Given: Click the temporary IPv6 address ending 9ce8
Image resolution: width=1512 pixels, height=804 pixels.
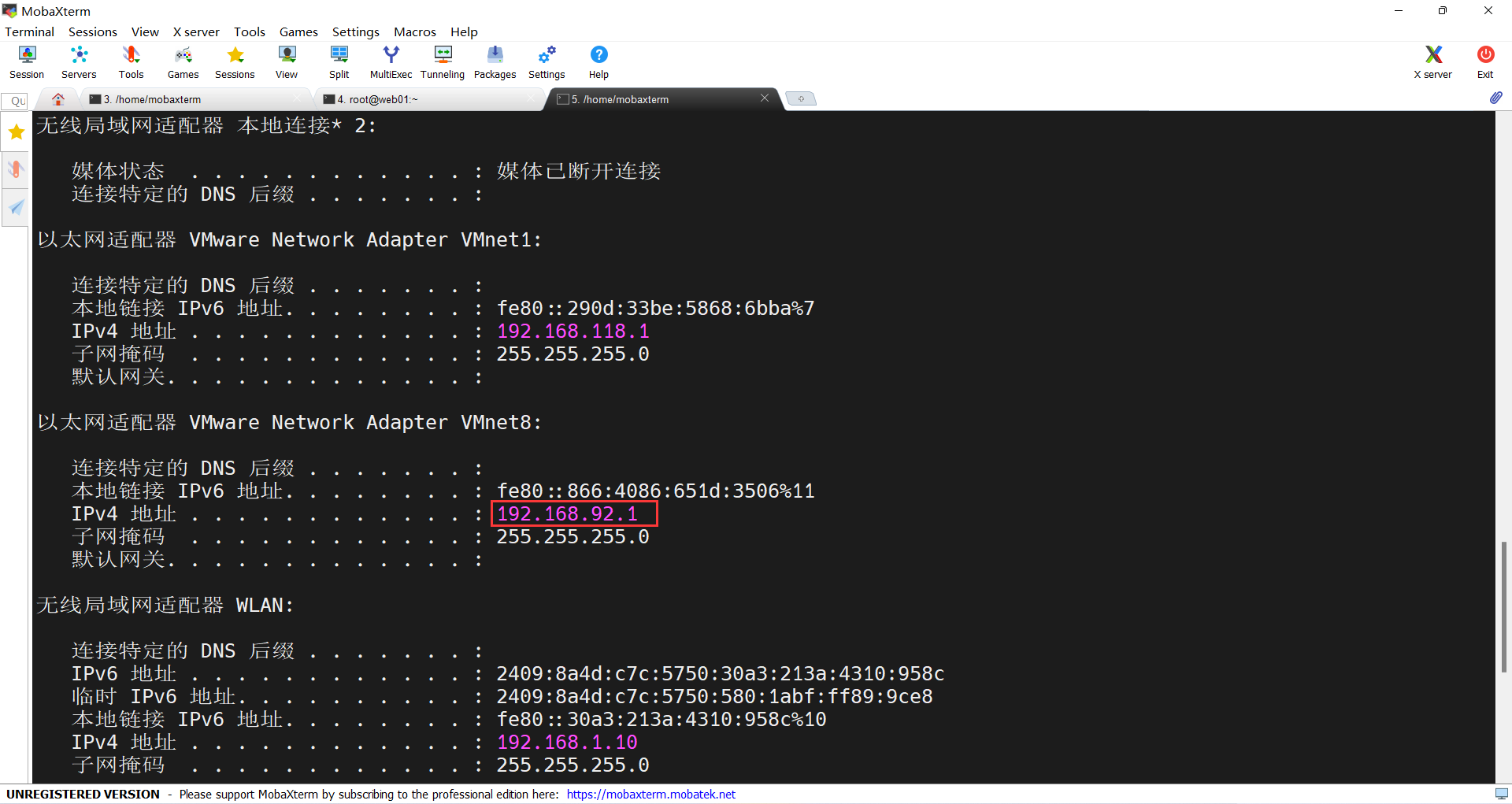Looking at the screenshot, I should [x=714, y=696].
